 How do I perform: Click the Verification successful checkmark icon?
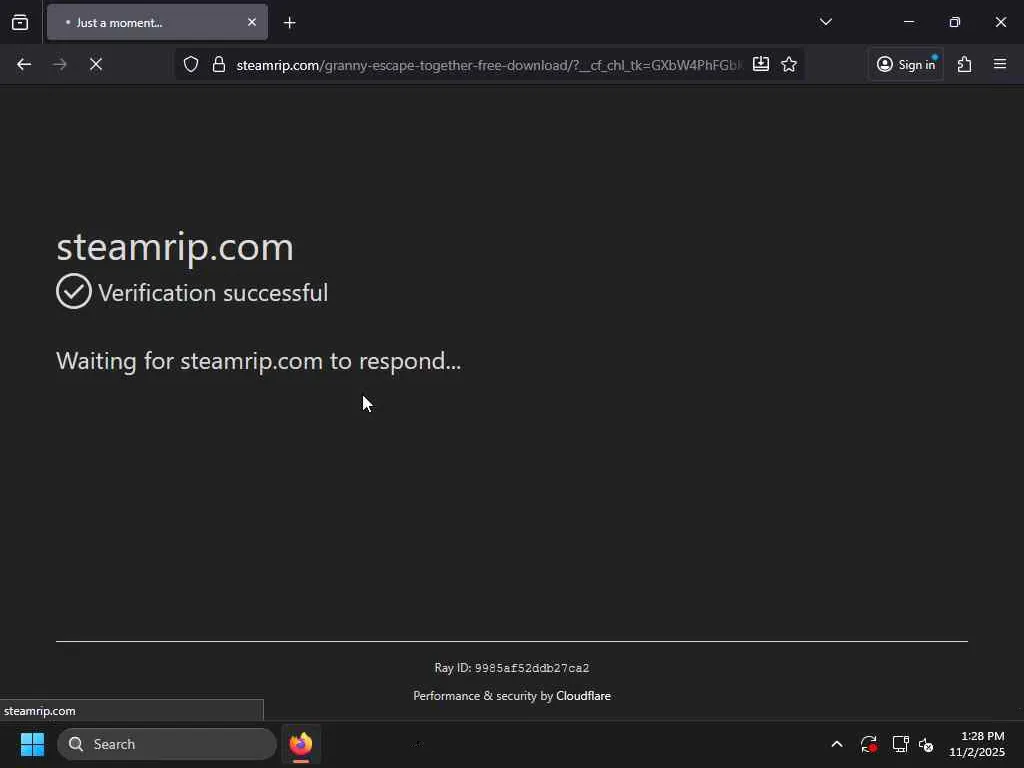[x=74, y=291]
